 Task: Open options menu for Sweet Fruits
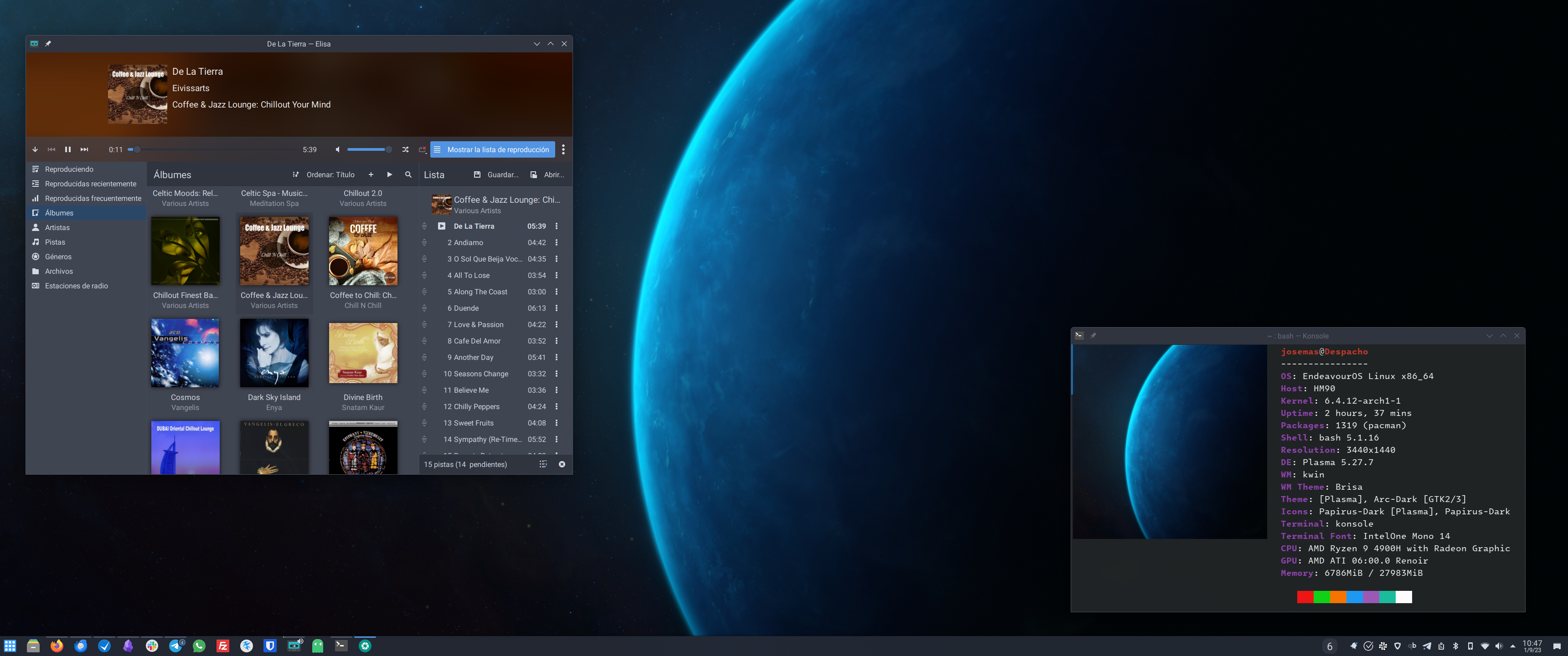tap(557, 423)
